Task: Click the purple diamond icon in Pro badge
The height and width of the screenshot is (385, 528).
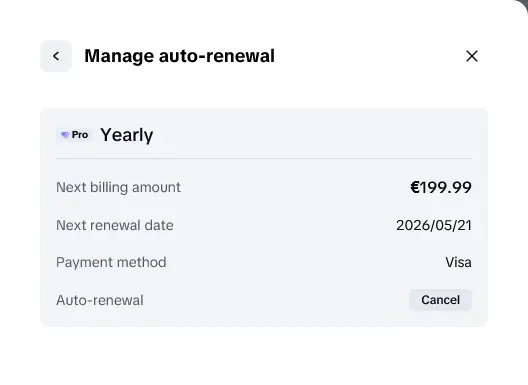Action: 65,135
